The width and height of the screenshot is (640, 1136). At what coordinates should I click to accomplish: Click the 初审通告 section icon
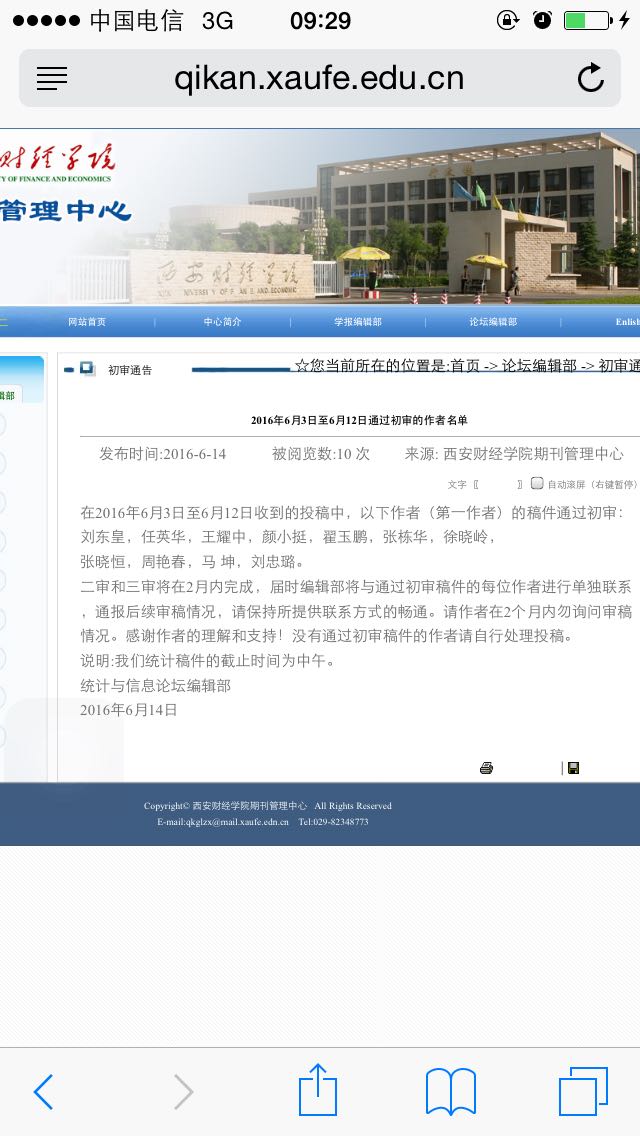point(88,369)
